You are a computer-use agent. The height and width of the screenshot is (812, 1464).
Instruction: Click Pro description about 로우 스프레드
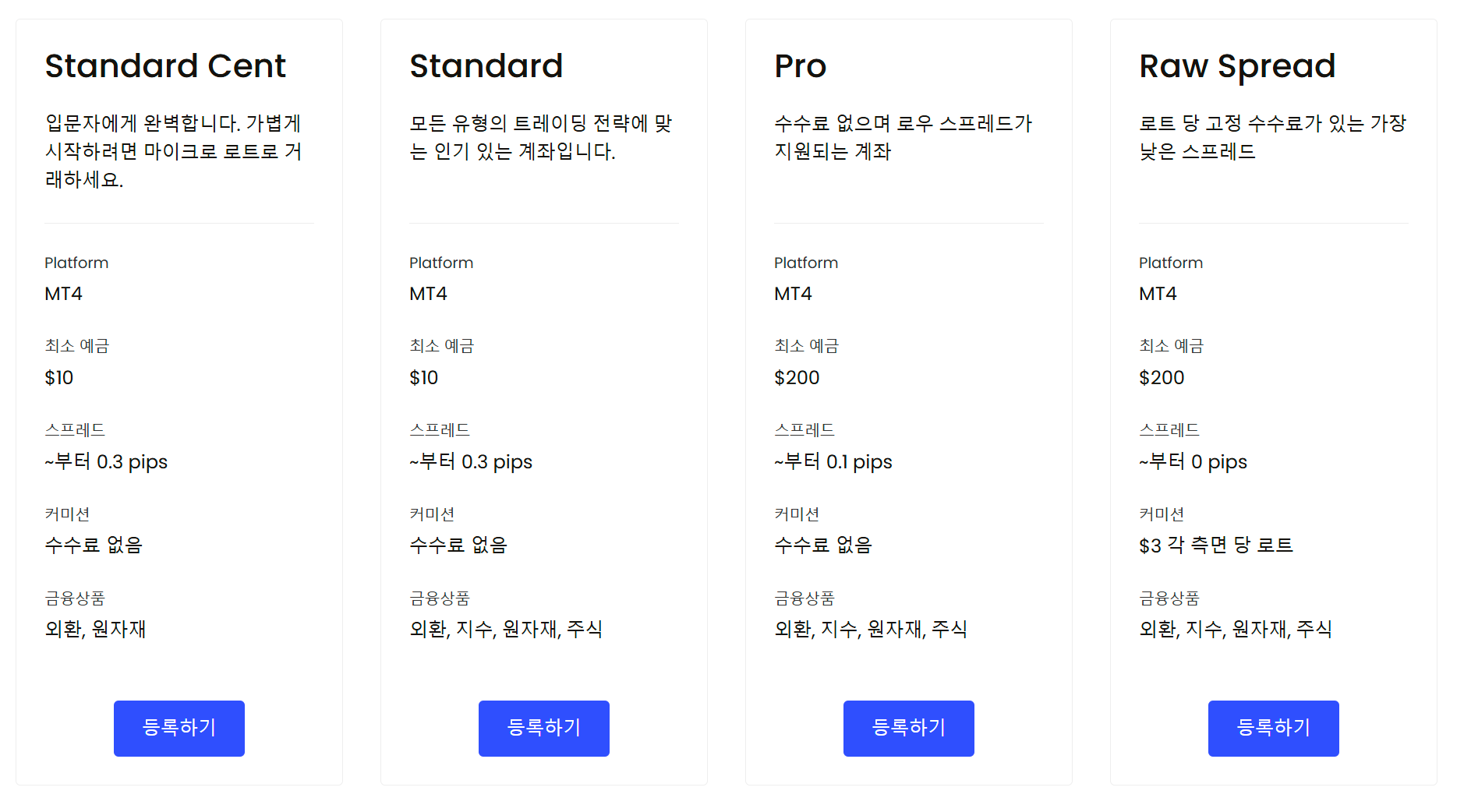[x=904, y=137]
